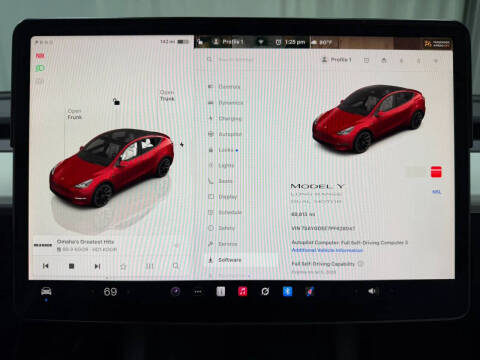Screen dimensions: 480x360
Task: Tap the volume speaker icon
Action: pos(372,291)
